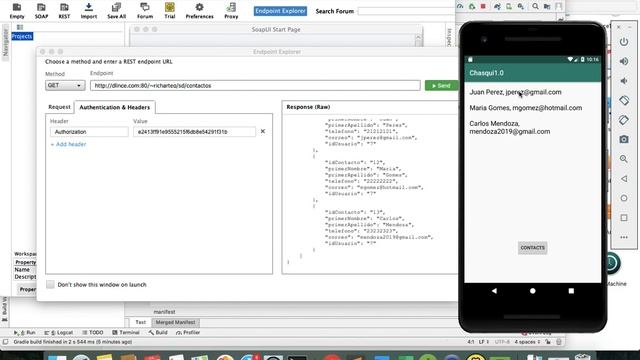Click the search magnifier in Android Studio toolbar
This screenshot has height=360, width=640.
pos(535,6)
